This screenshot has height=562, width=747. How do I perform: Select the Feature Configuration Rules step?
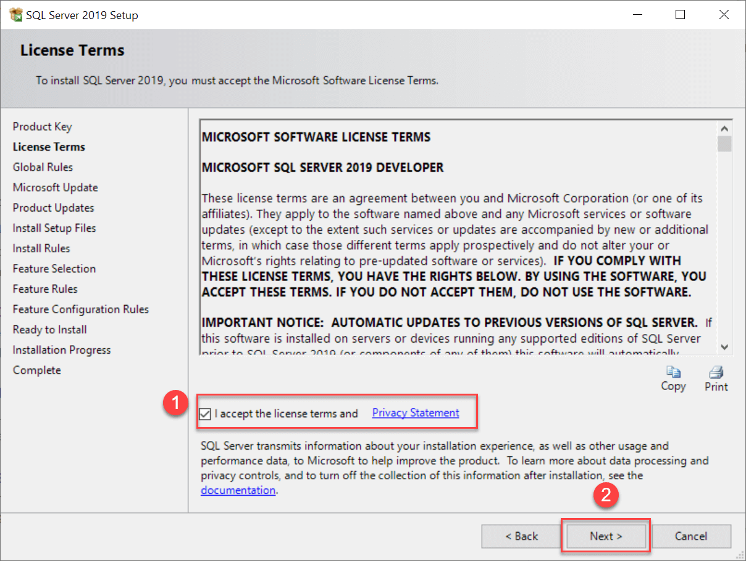click(x=81, y=310)
